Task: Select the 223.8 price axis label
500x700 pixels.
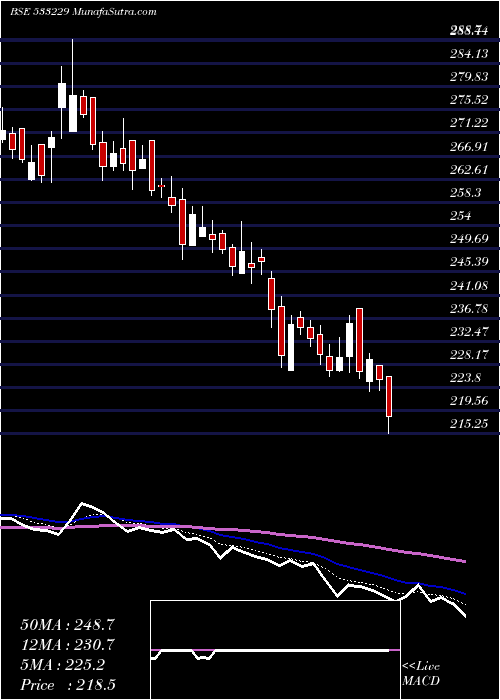Action: click(x=466, y=378)
